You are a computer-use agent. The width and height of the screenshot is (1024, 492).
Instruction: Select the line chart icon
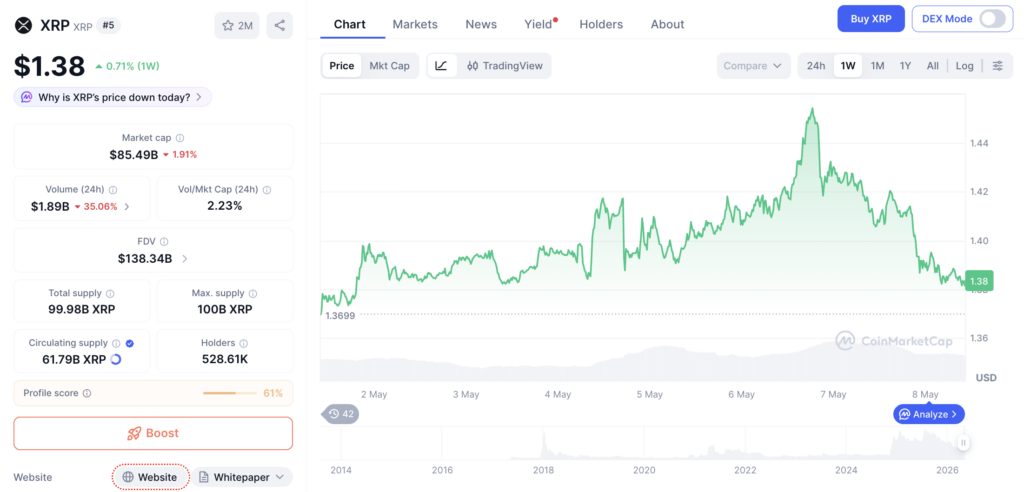coord(441,66)
